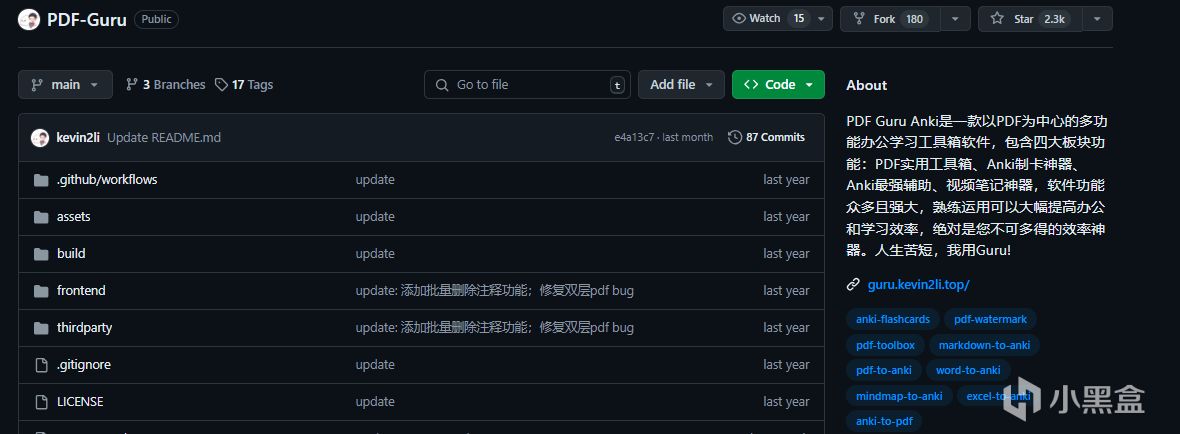Open the main branch selector dropdown
Viewport: 1180px width, 434px height.
click(65, 85)
